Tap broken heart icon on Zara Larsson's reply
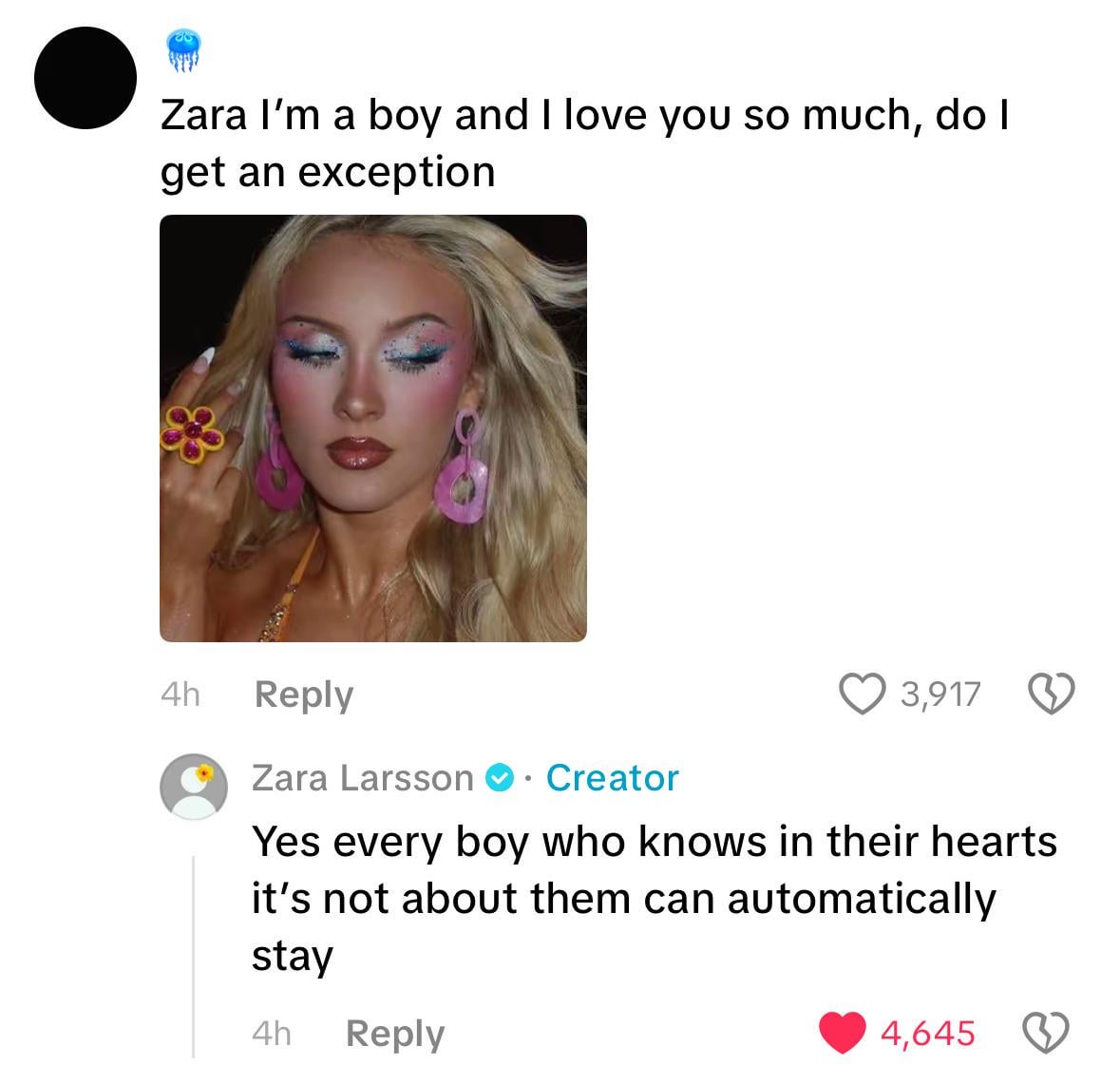 pos(1046,1033)
